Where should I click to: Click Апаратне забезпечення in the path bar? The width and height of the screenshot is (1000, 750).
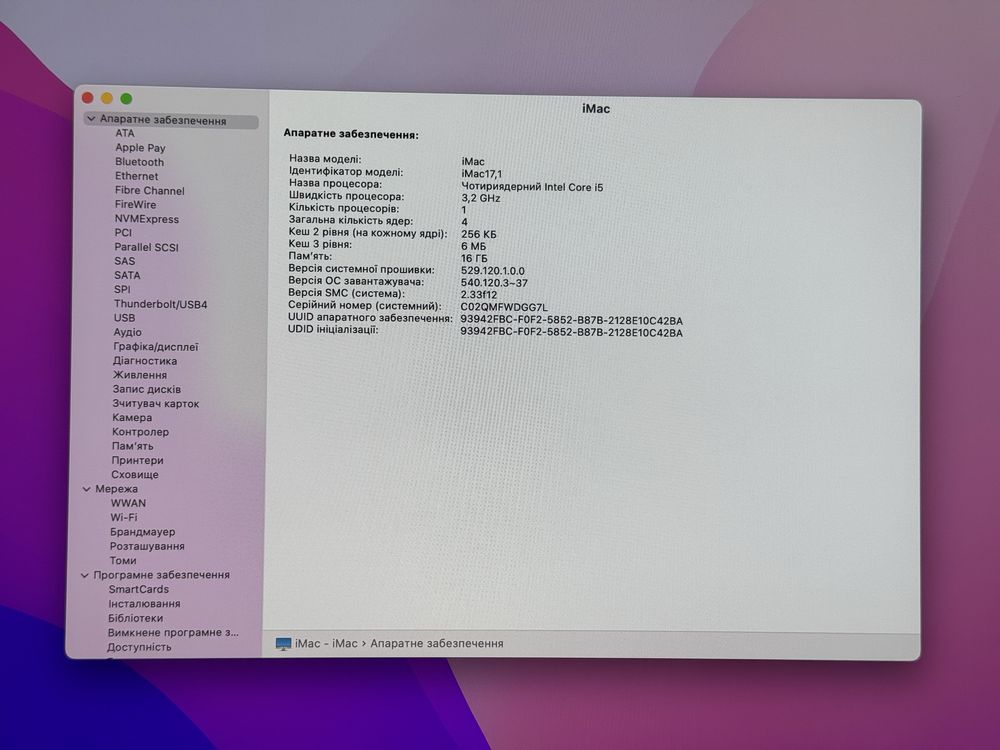(x=437, y=643)
